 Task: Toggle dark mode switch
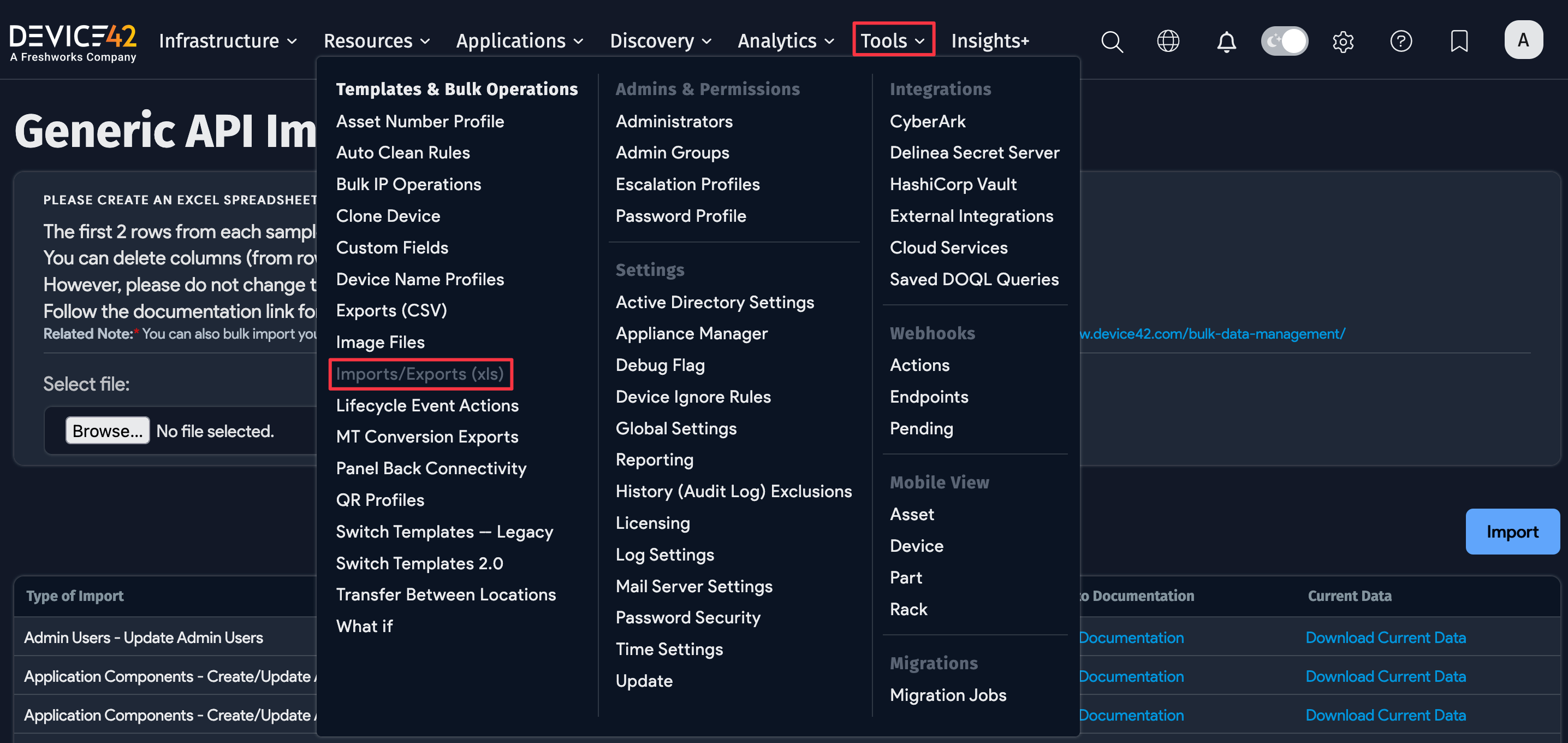(1284, 41)
